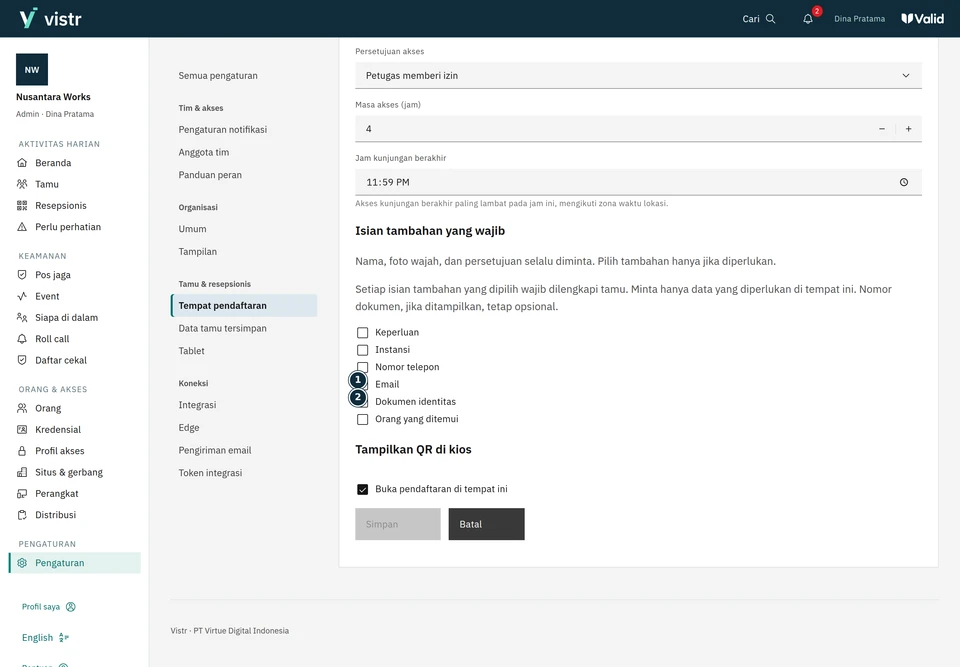960x667 pixels.
Task: Click the Pos jaga shield icon
Action: (x=22, y=275)
